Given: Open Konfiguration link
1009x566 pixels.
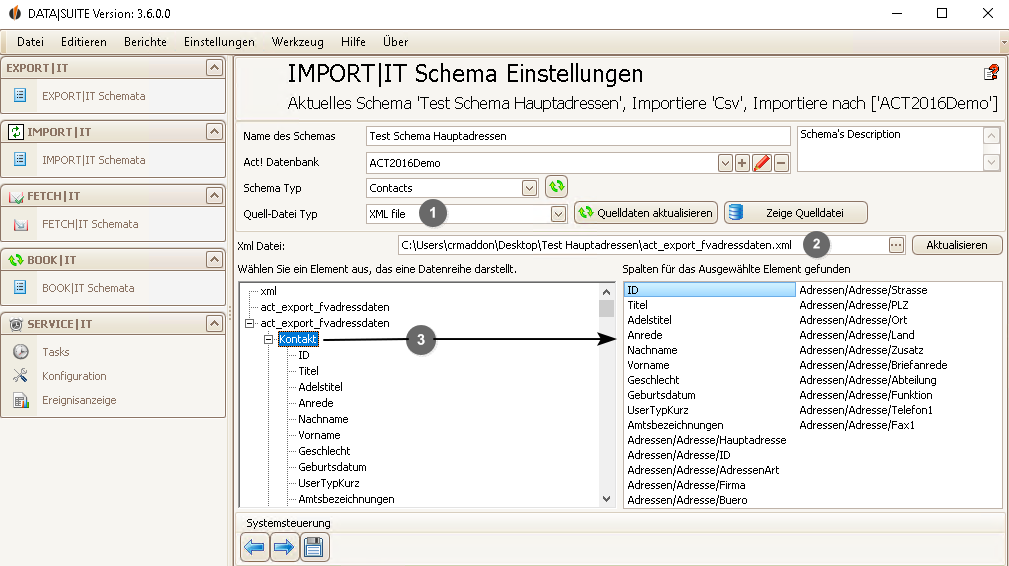Looking at the screenshot, I should 74,376.
